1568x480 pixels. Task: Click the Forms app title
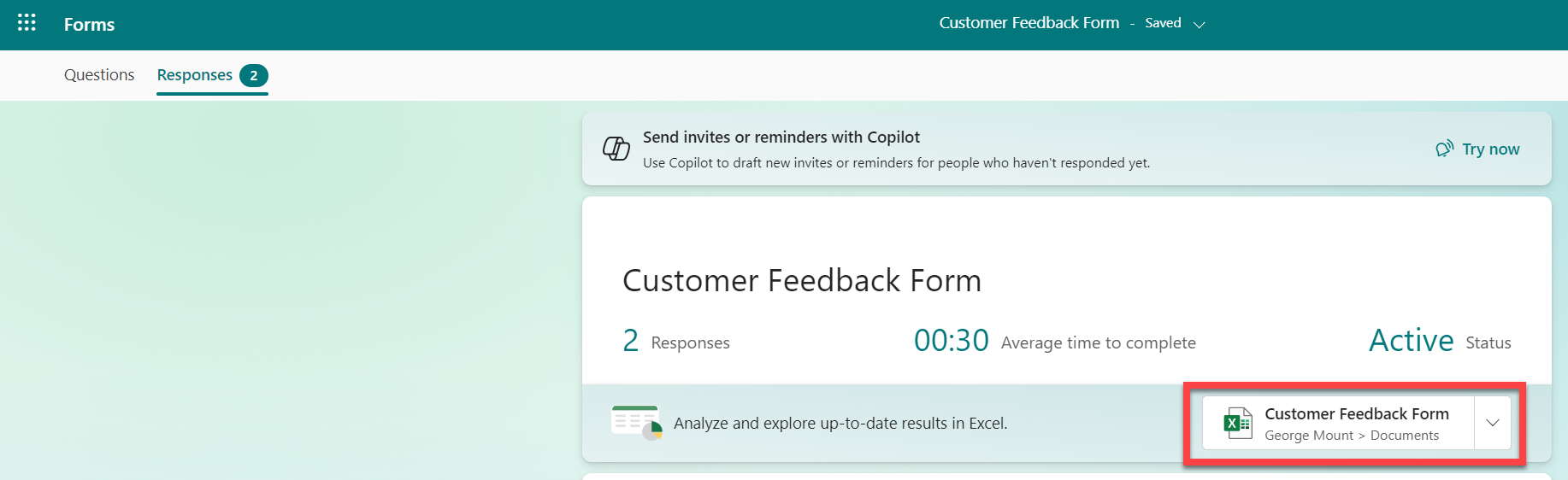tap(89, 25)
